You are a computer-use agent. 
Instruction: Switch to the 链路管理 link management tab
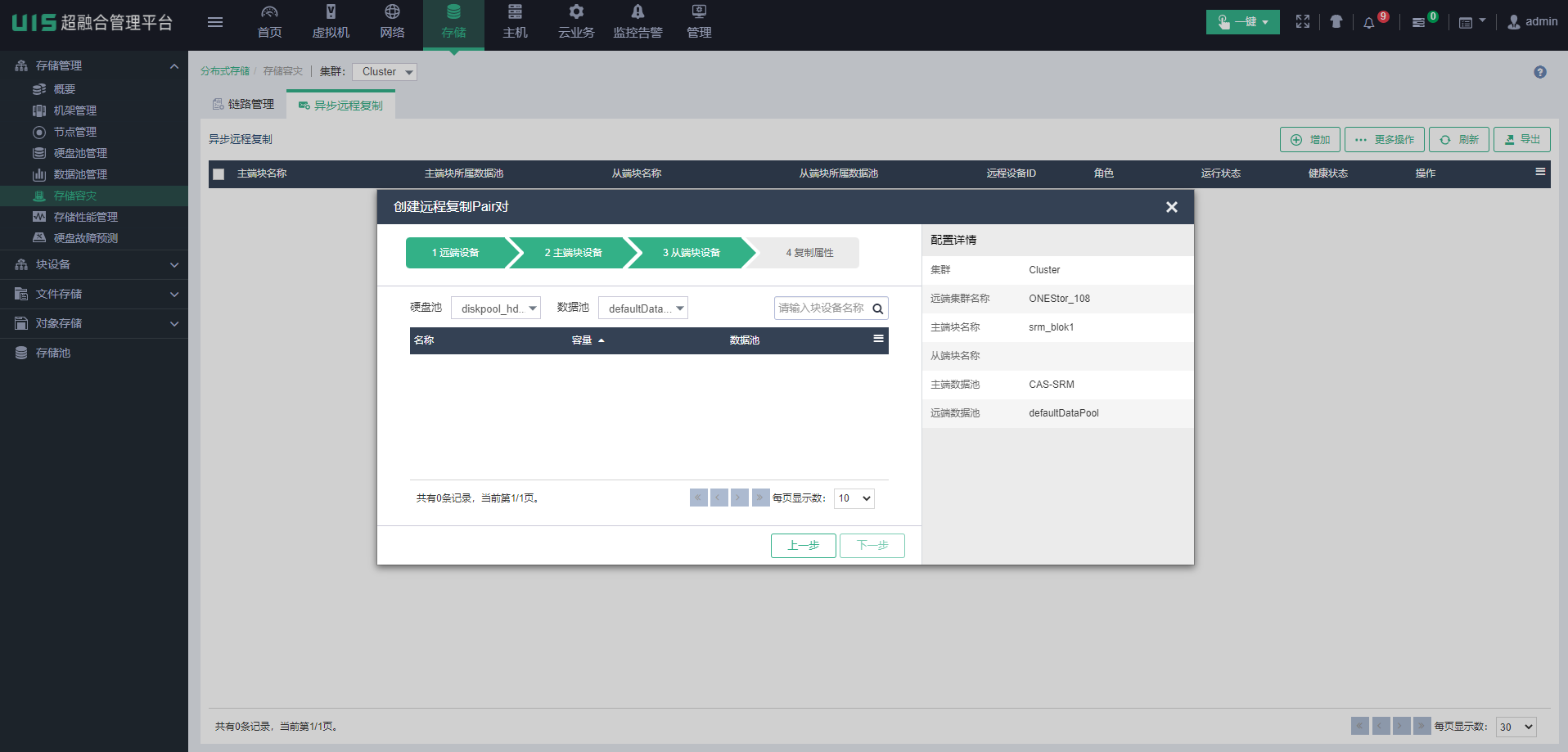243,104
